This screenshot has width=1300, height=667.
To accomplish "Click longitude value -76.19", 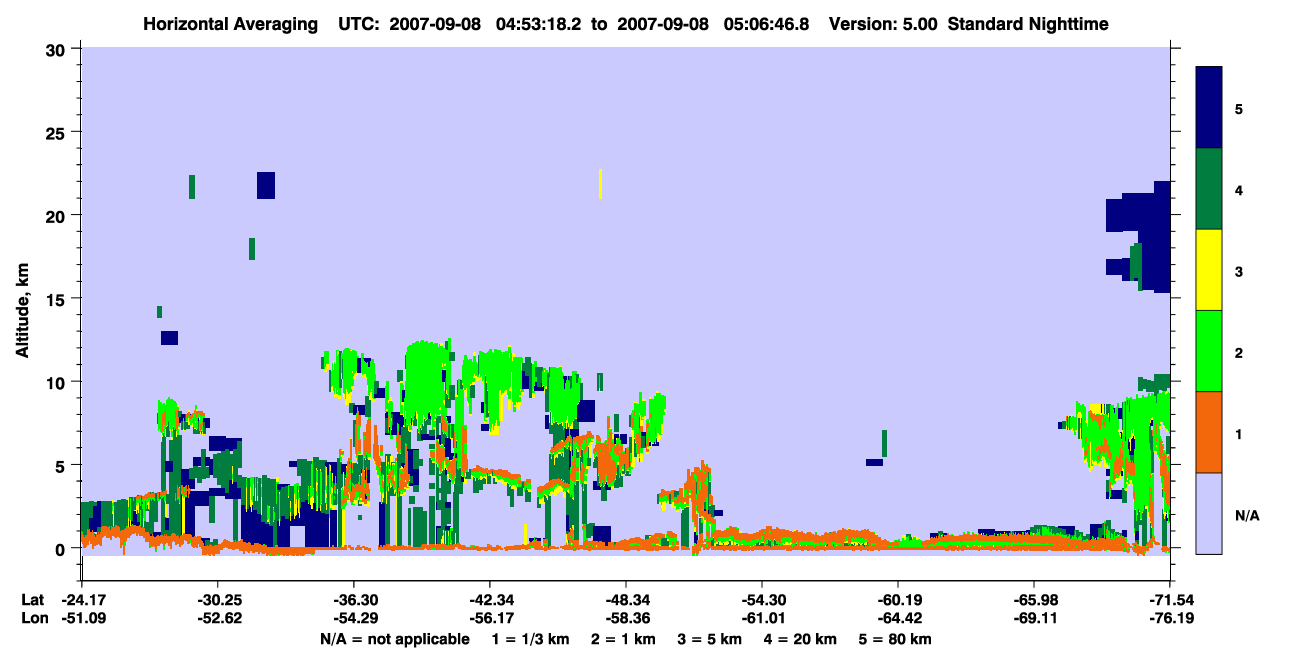I will [1170, 618].
